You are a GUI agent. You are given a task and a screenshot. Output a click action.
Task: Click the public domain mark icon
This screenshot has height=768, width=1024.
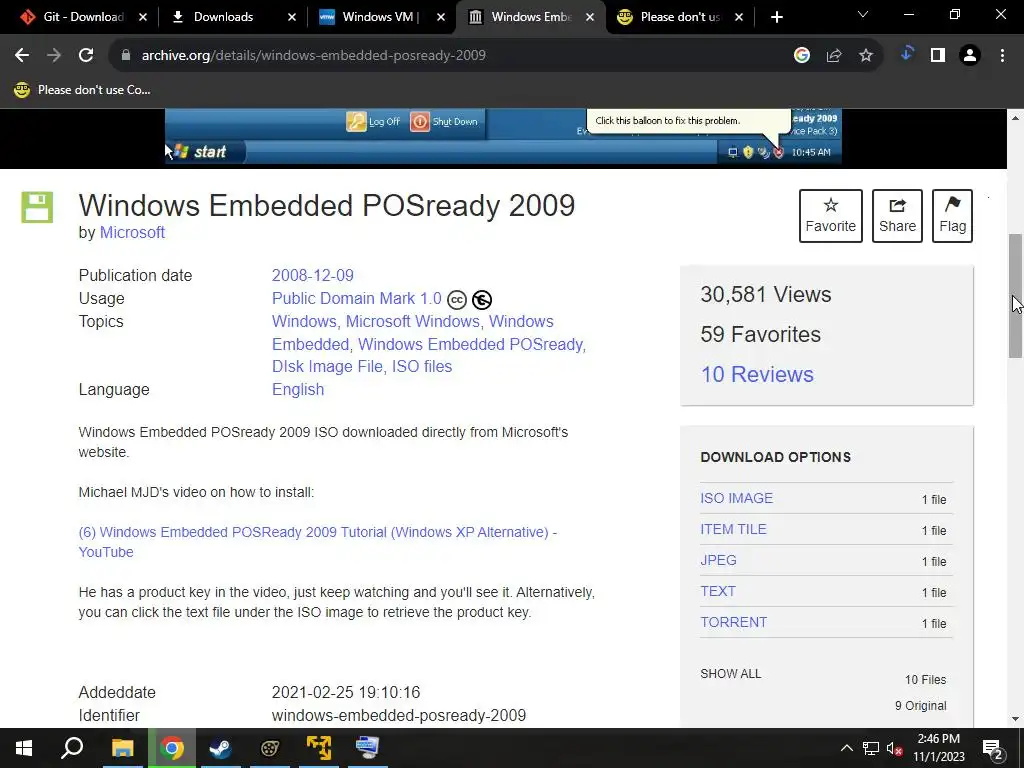pyautogui.click(x=482, y=300)
